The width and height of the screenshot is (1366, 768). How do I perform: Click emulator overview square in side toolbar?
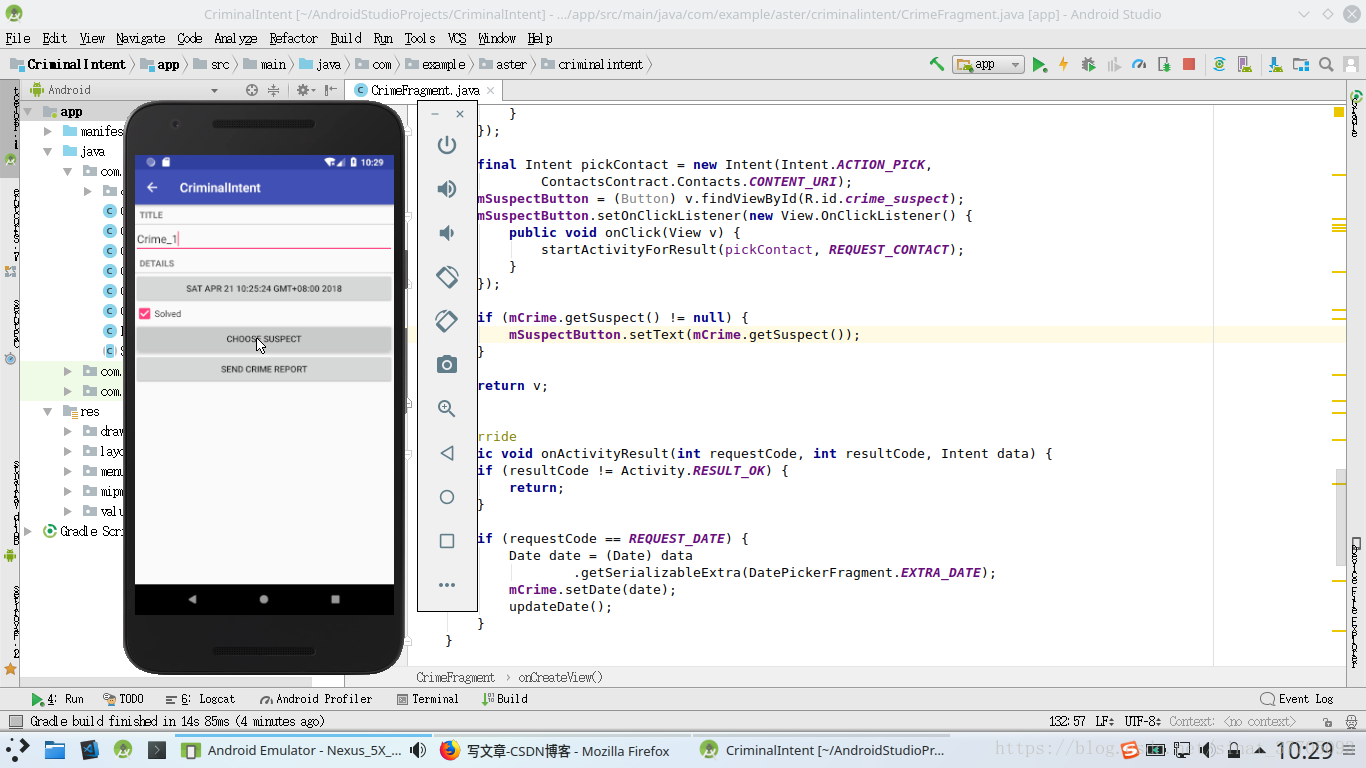[447, 541]
